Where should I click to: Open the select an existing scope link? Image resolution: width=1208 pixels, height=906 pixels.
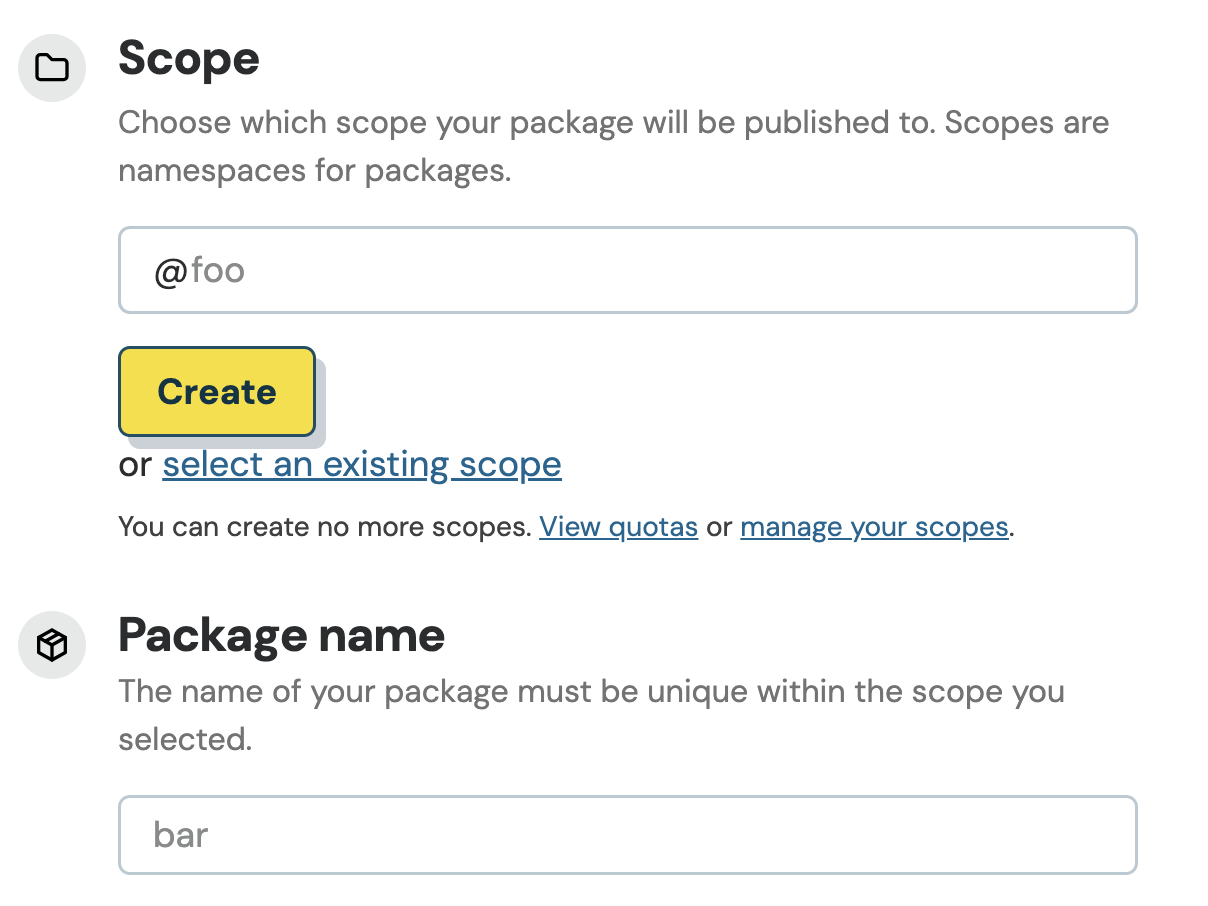point(361,465)
